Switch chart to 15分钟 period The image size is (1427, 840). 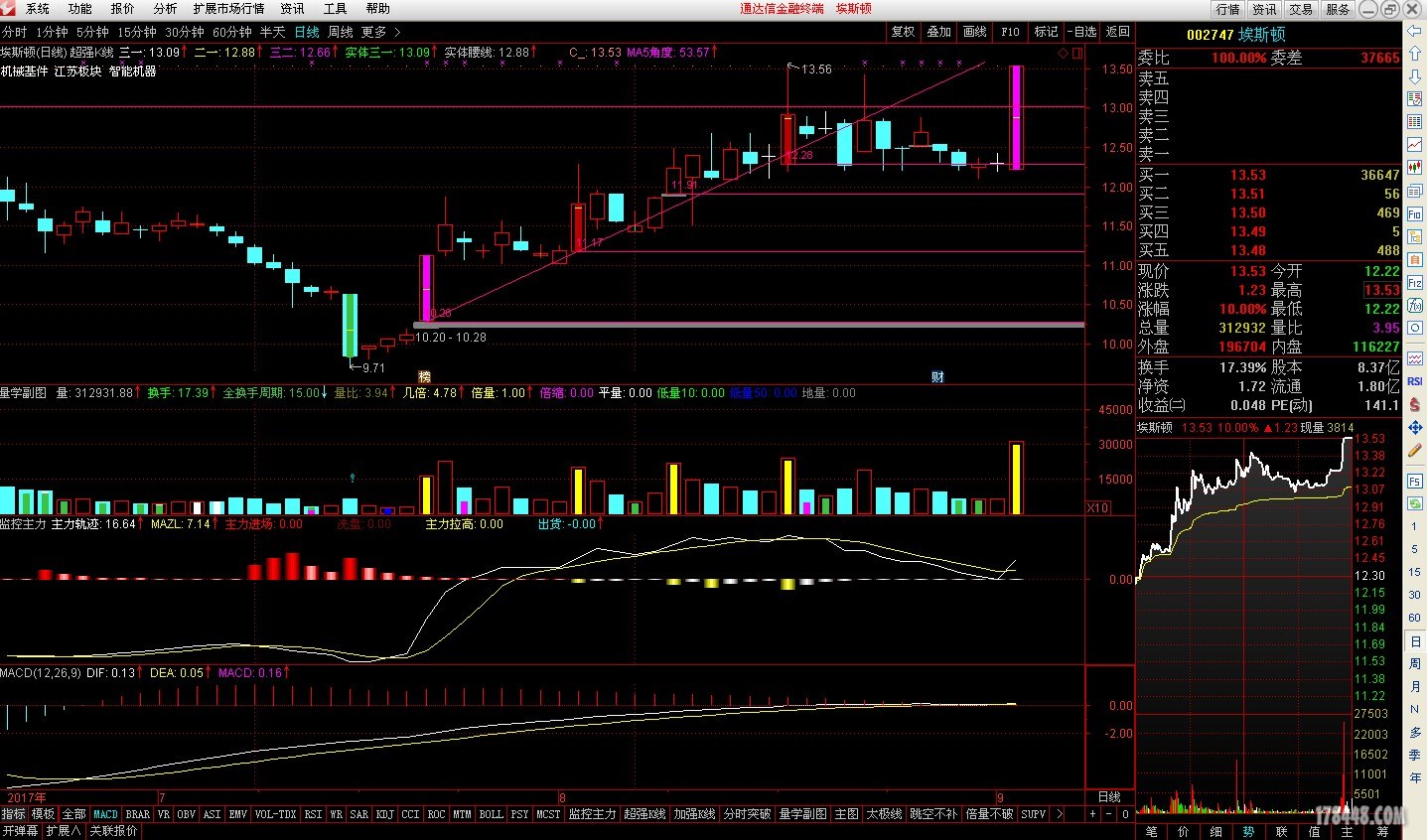click(x=137, y=32)
